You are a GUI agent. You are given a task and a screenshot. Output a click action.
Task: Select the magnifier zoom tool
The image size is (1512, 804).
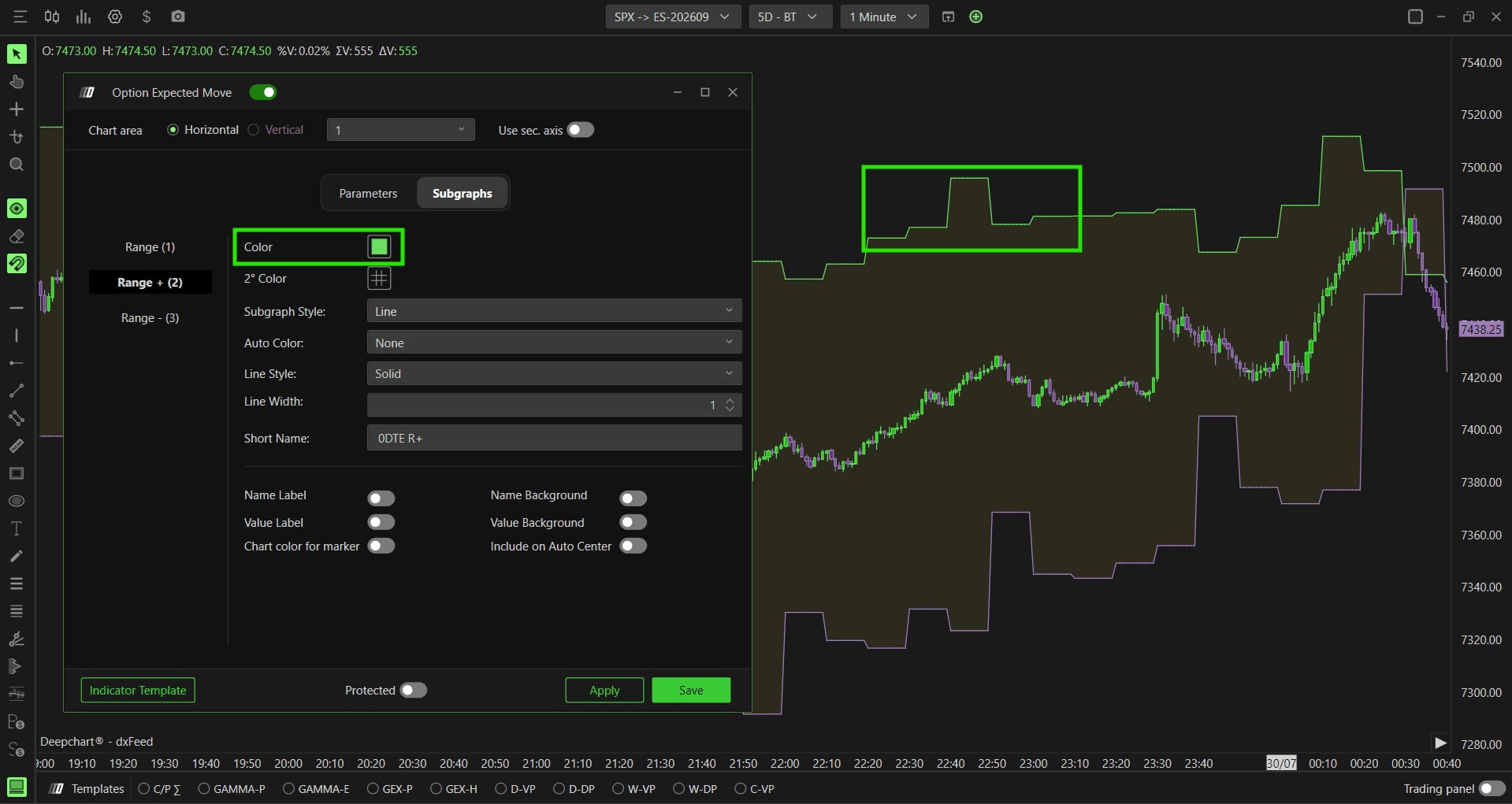click(x=17, y=164)
